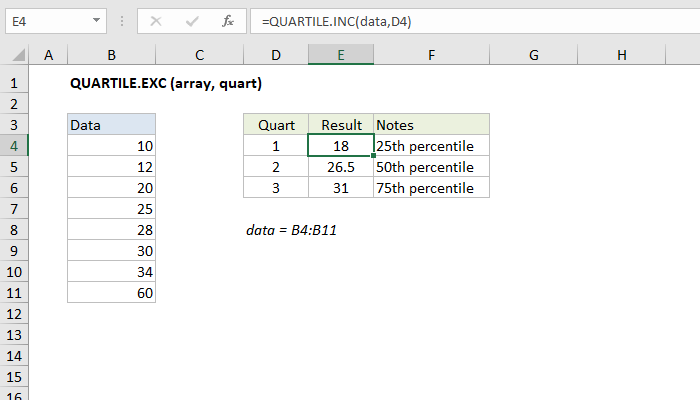Click the Select All corner triangle
Viewport: 700px width, 400px height.
(x=18, y=55)
